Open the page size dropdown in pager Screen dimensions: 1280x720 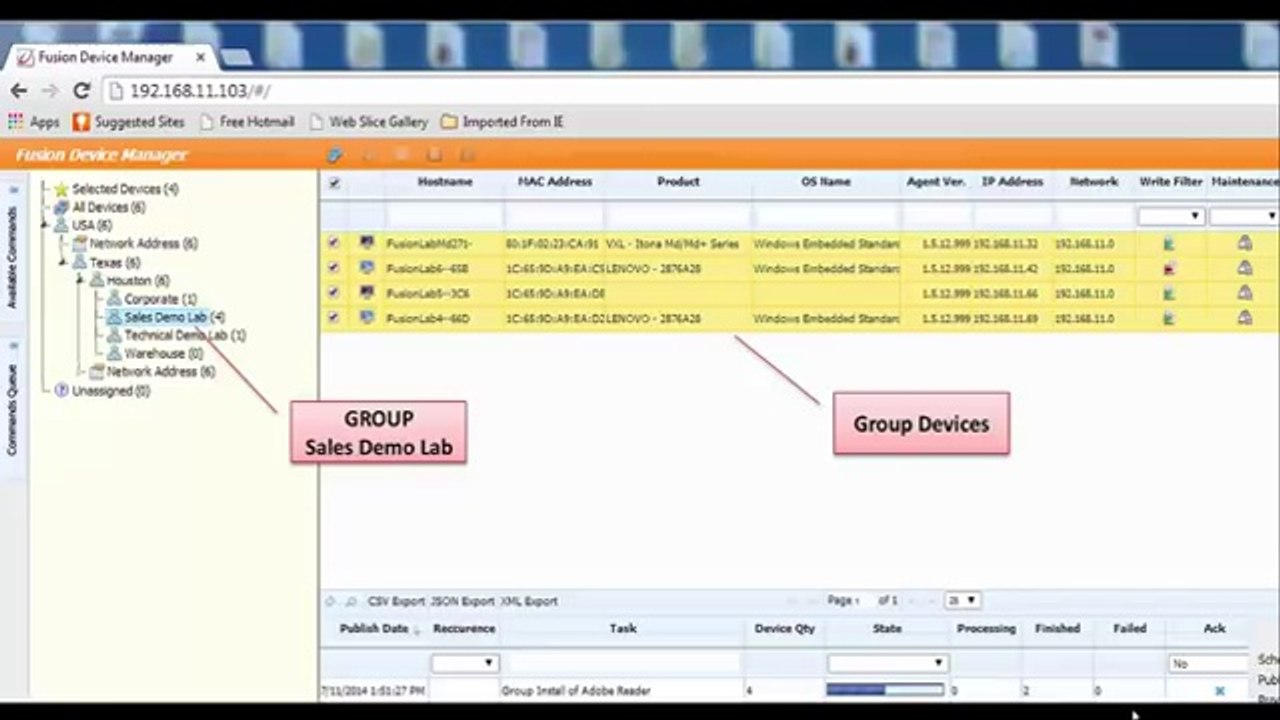click(962, 601)
